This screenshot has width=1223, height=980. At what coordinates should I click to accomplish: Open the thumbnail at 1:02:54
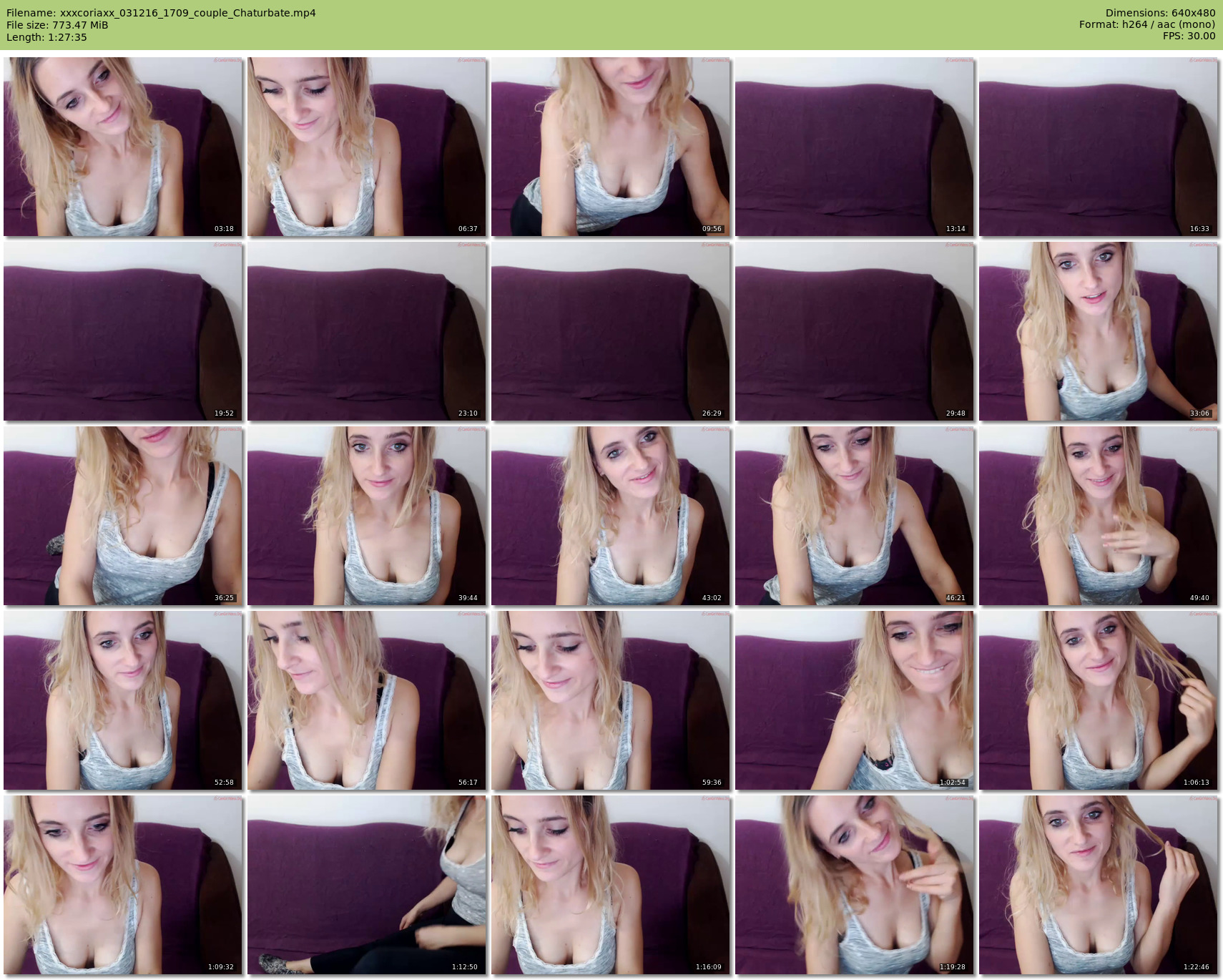click(x=855, y=700)
